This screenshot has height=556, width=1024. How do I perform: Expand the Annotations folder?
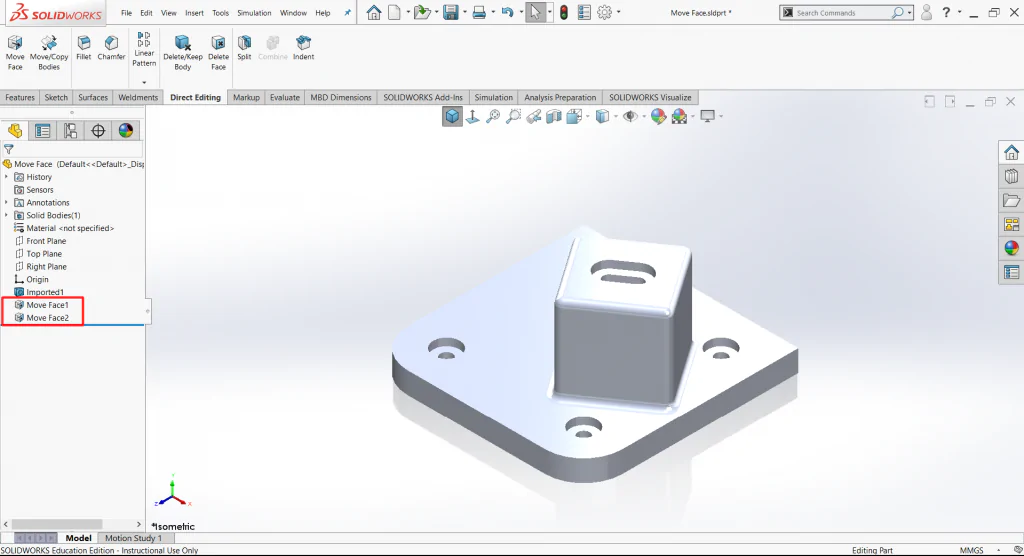pos(7,203)
